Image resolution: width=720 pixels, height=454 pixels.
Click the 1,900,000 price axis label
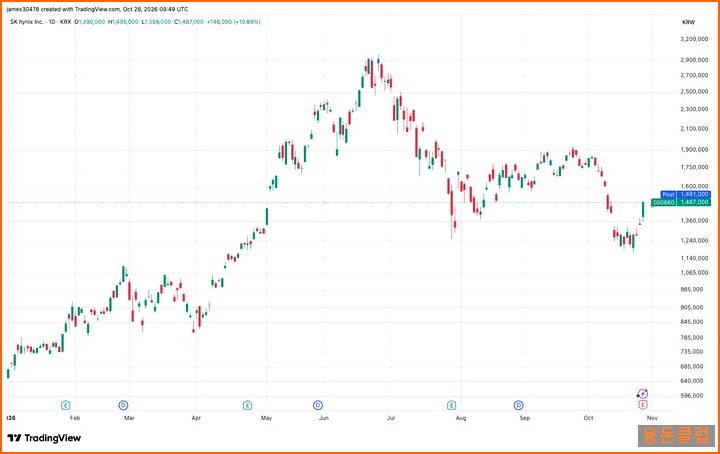pyautogui.click(x=694, y=149)
